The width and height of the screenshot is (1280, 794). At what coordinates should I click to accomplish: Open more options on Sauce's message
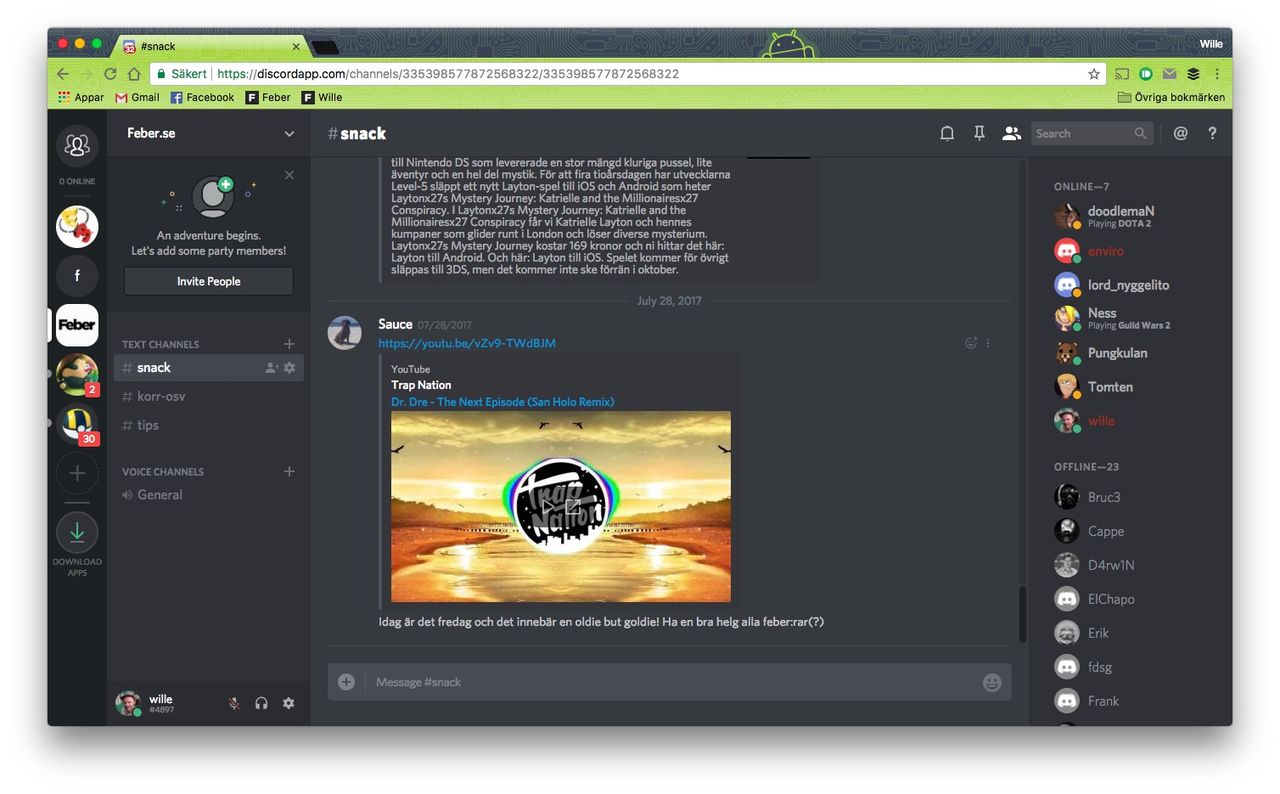pos(988,343)
